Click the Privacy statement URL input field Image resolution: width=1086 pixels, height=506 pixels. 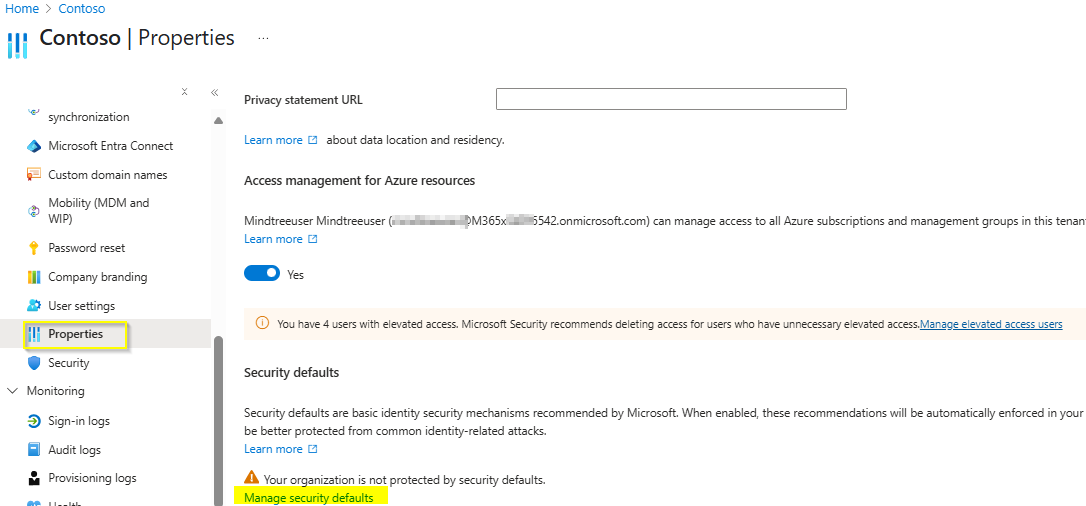[x=671, y=99]
